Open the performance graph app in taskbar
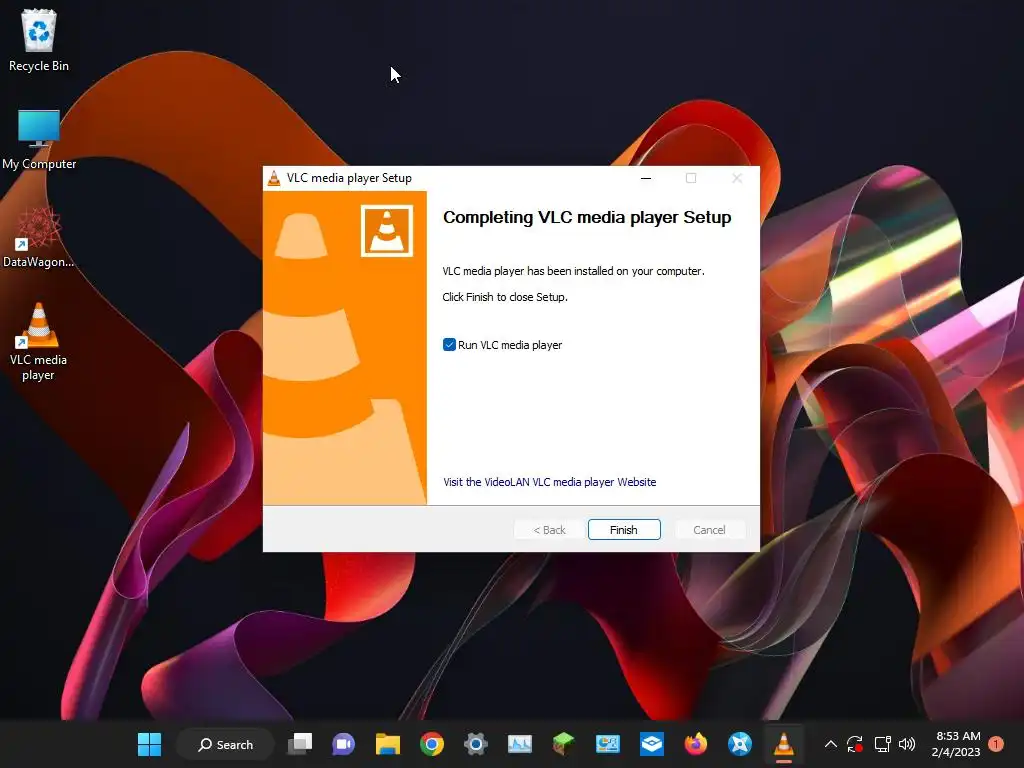1024x768 pixels. coord(520,744)
